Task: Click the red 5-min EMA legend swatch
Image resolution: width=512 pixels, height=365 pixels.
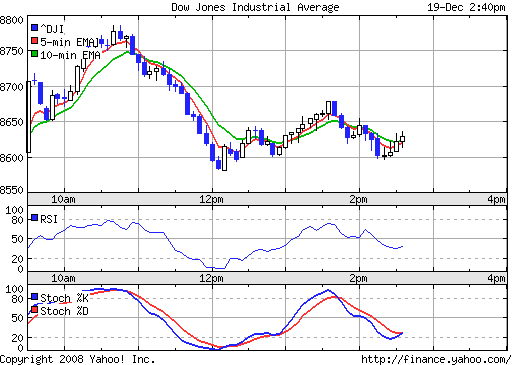Action: (34, 41)
